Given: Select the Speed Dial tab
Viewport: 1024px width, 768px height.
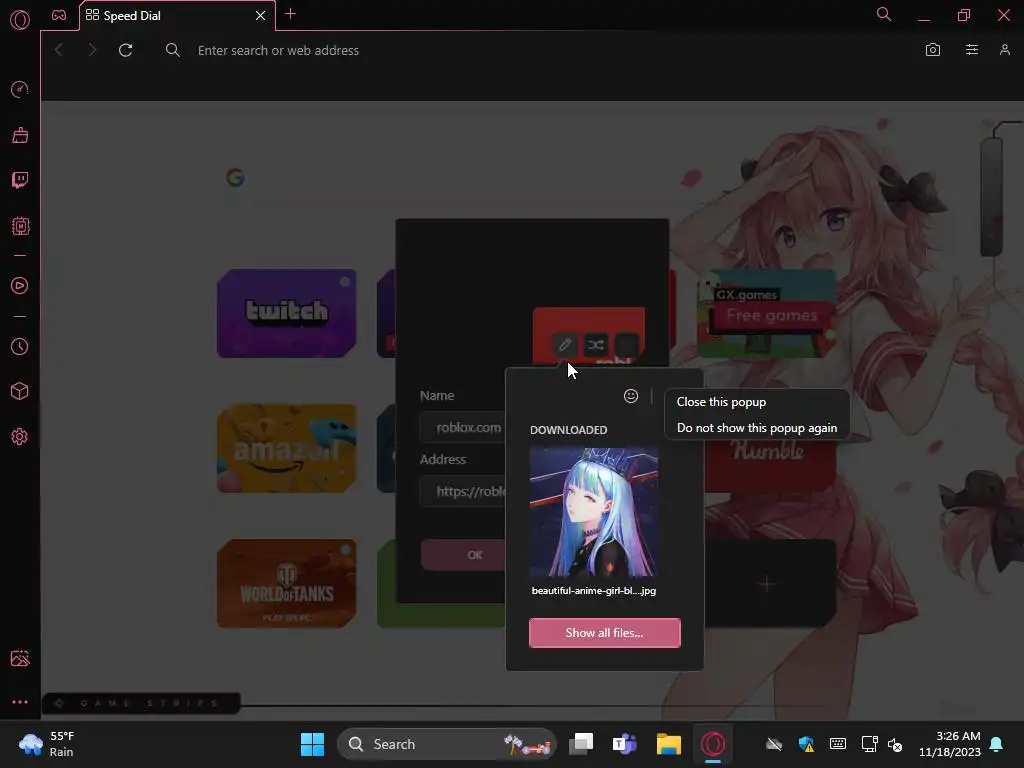Looking at the screenshot, I should click(x=176, y=16).
